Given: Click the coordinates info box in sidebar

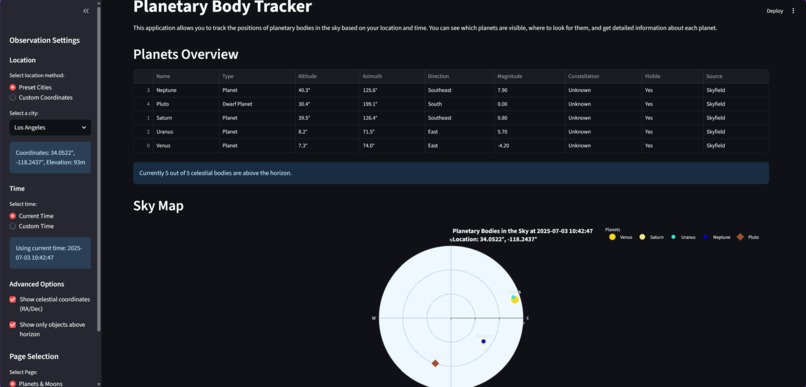Looking at the screenshot, I should coord(50,158).
